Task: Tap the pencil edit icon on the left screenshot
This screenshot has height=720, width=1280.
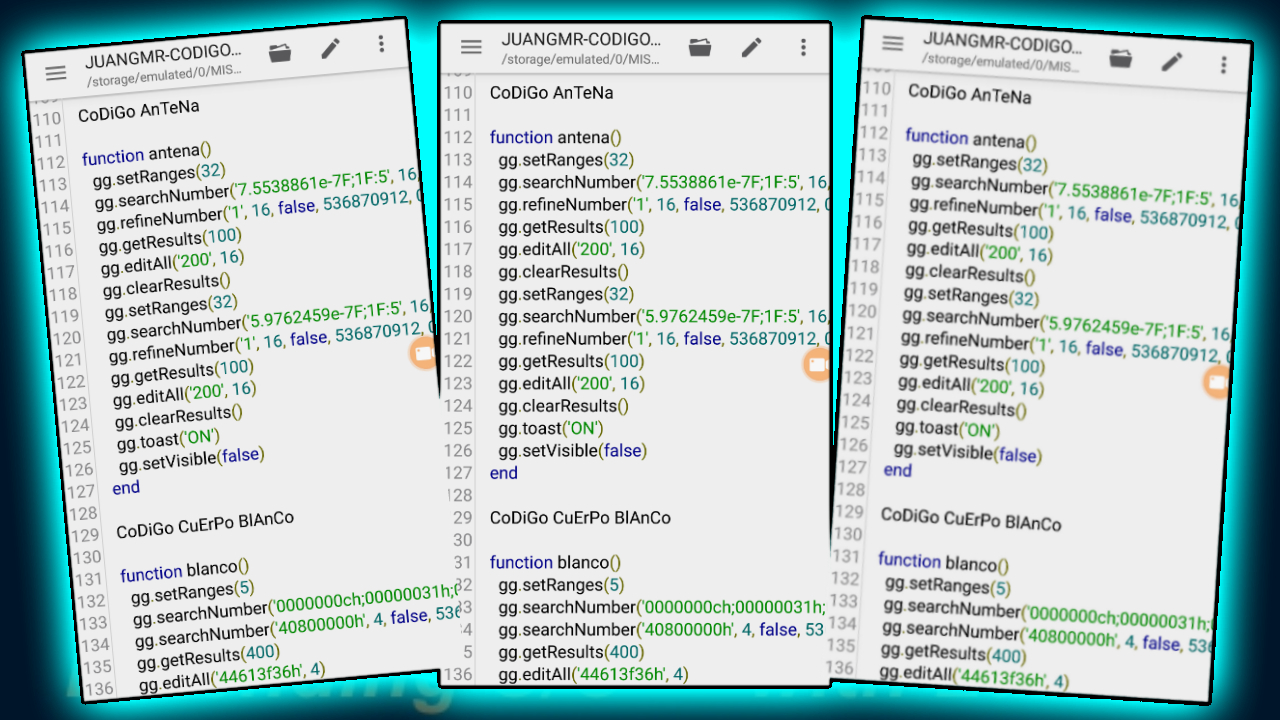Action: click(x=330, y=50)
